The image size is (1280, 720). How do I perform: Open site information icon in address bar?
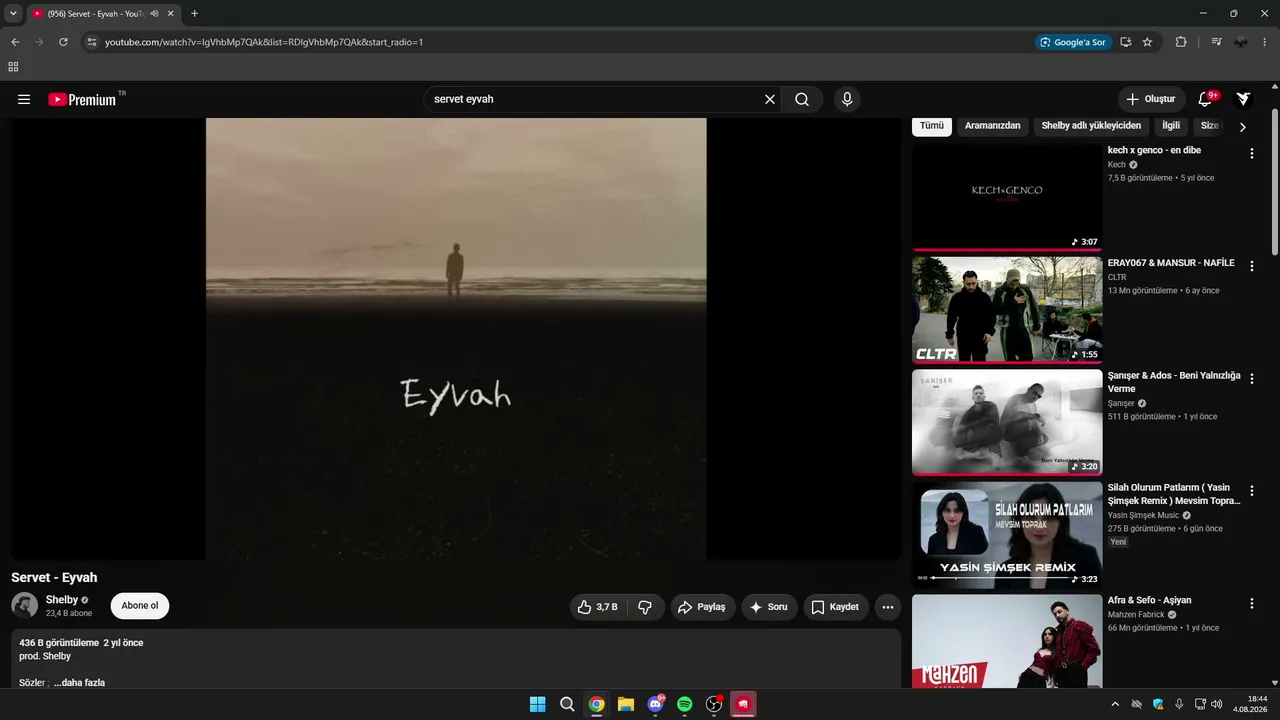click(91, 42)
